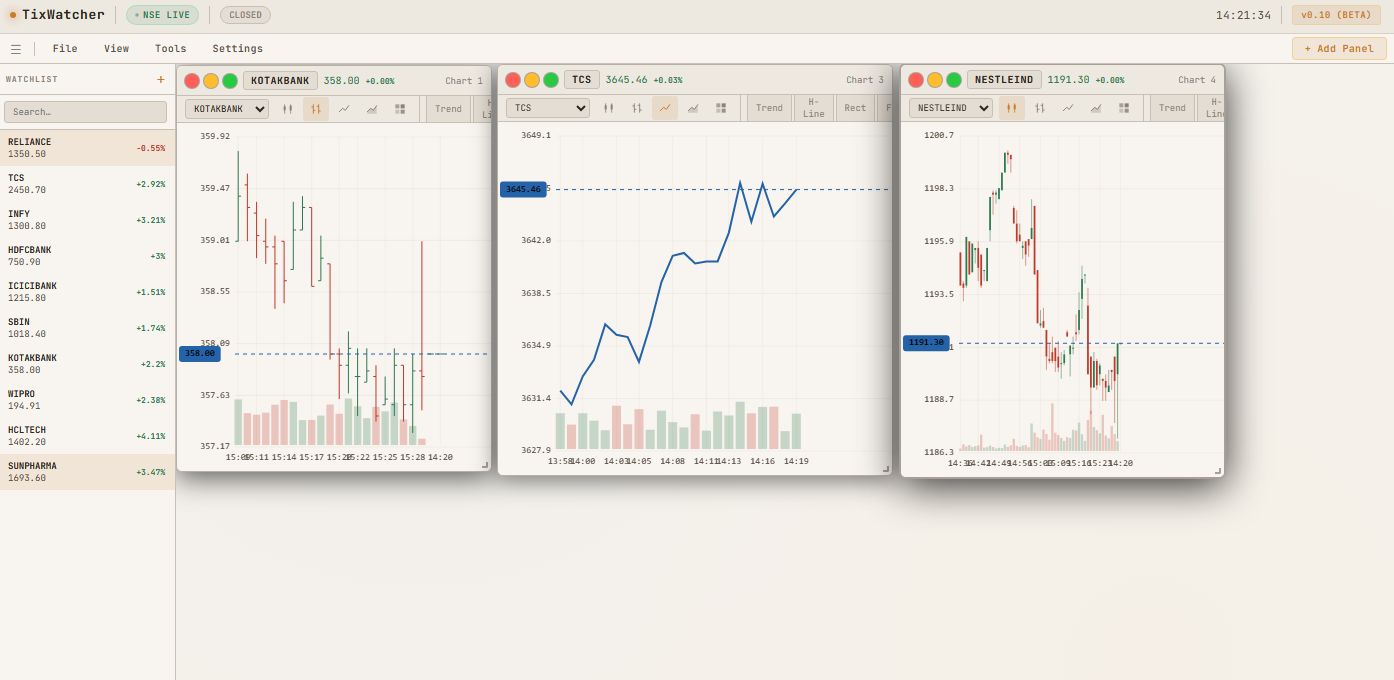Toggle the Rect drawing tool on TCS chart
1394x680 pixels.
[x=855, y=107]
